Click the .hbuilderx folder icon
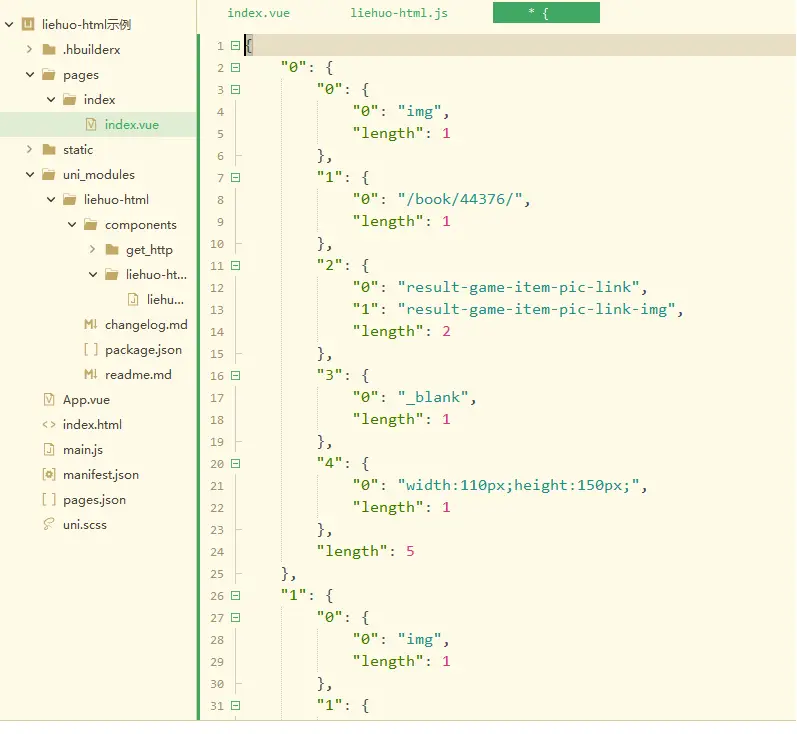 (x=49, y=49)
